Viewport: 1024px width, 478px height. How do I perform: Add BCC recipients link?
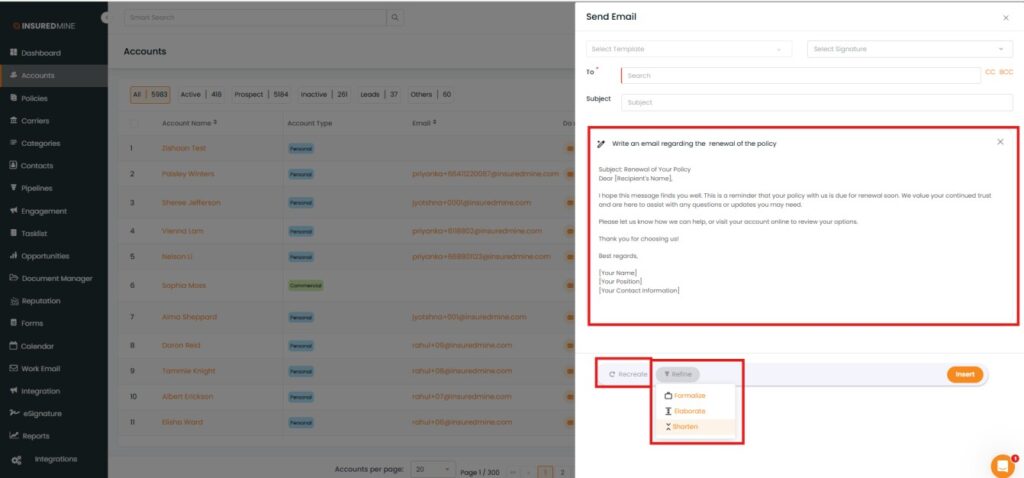tap(1006, 72)
